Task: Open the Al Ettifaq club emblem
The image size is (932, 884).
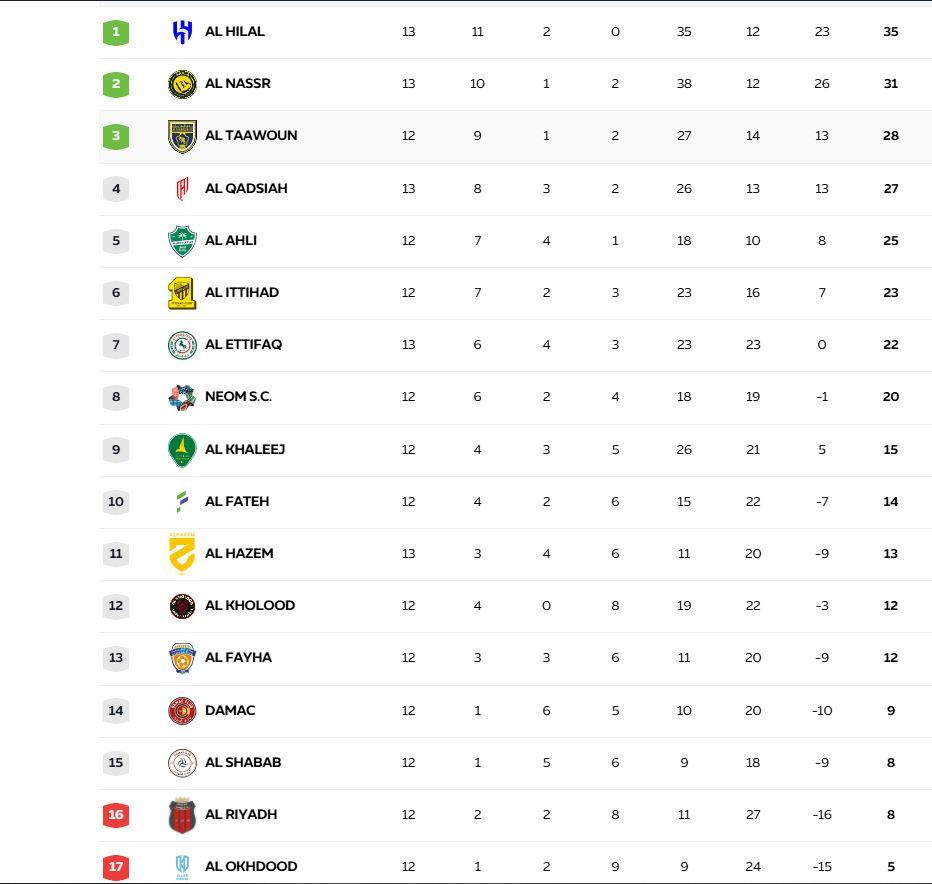Action: point(182,345)
